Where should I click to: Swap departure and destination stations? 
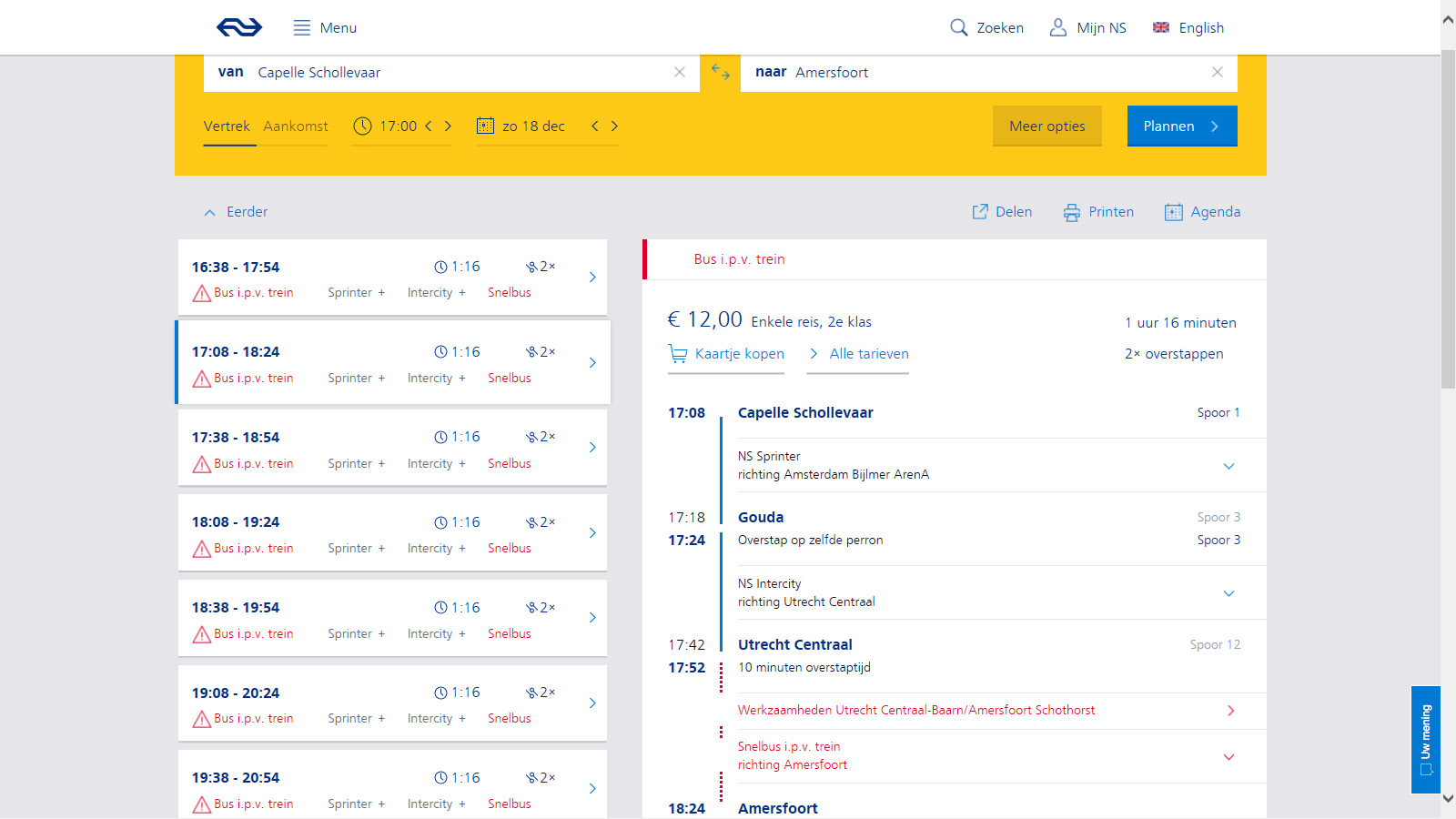pos(721,72)
